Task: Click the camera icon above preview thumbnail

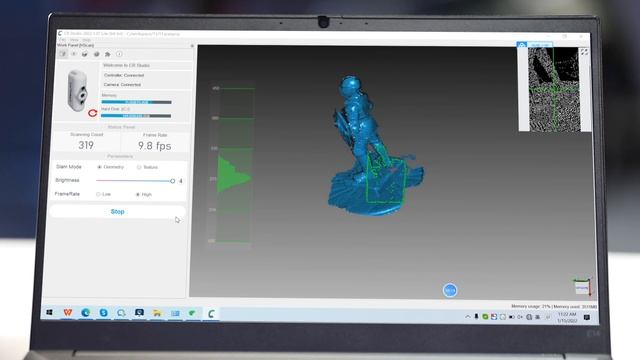Action: pyautogui.click(x=522, y=44)
